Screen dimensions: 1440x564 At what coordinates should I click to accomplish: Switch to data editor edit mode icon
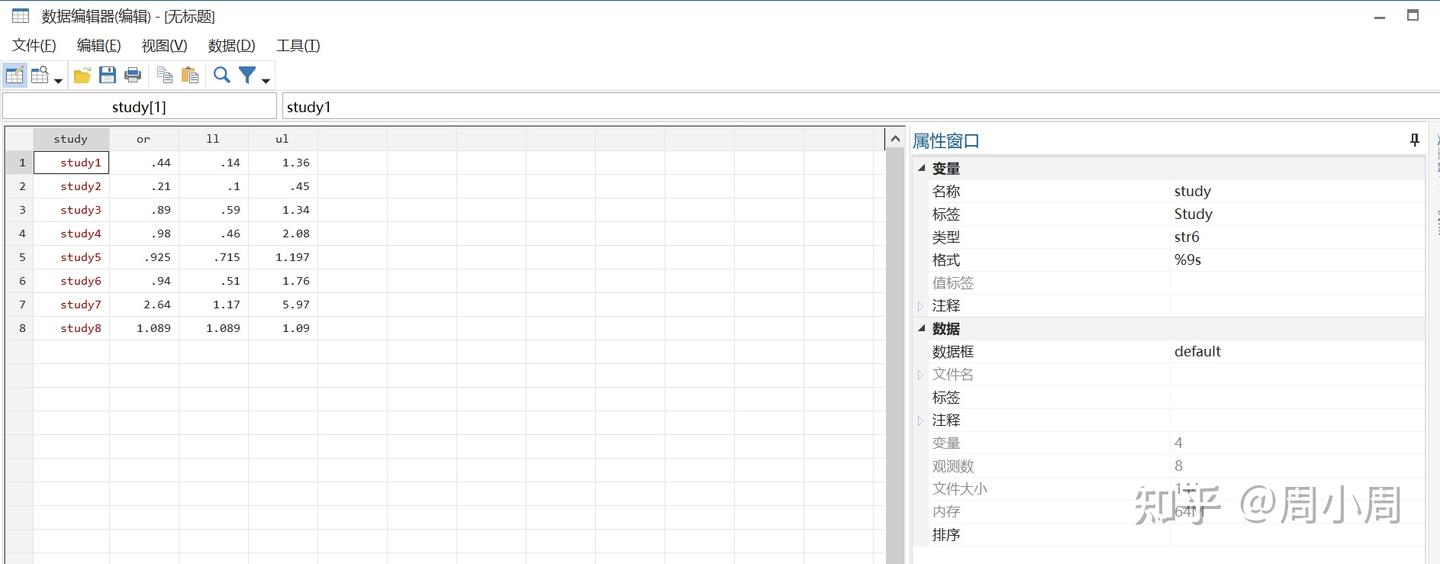[x=15, y=75]
